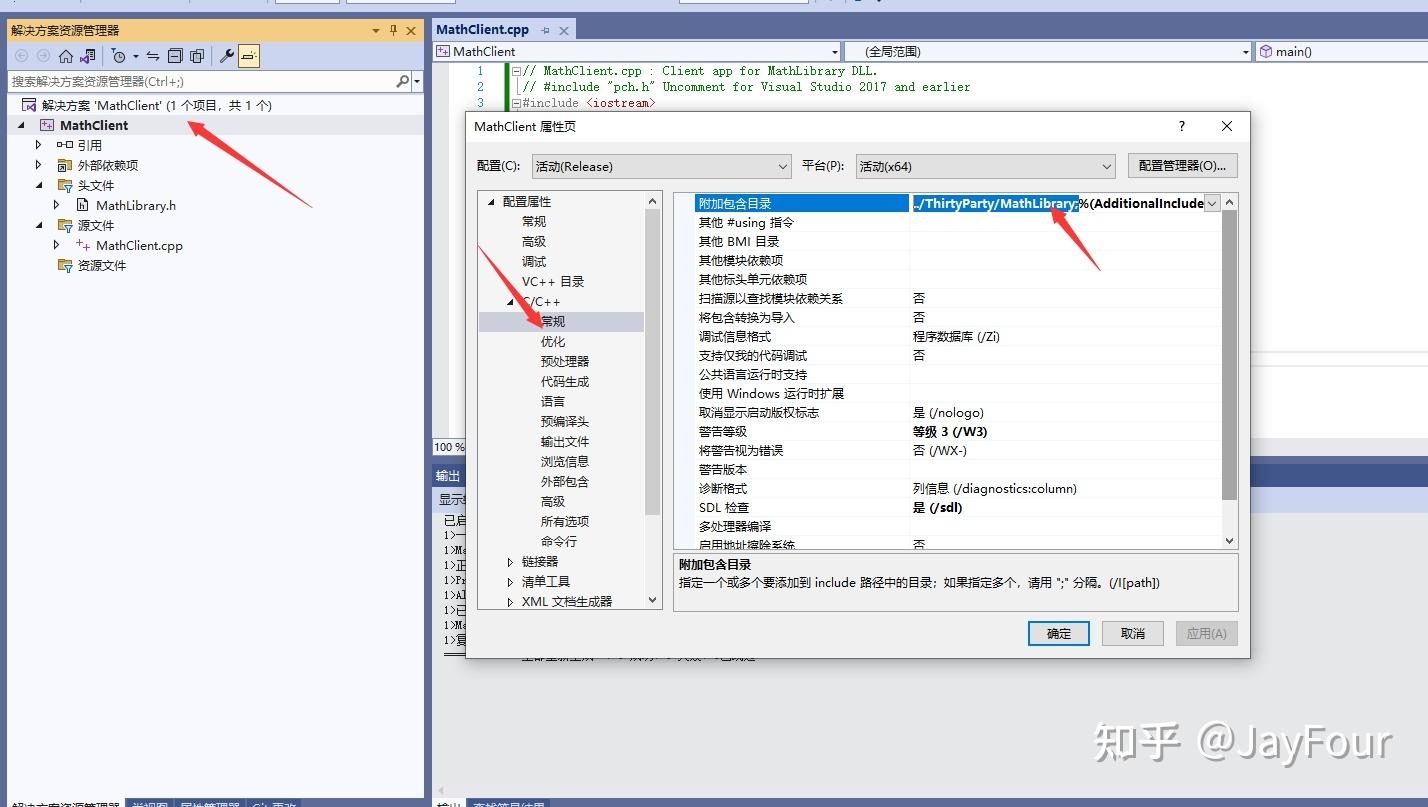1428x807 pixels.
Task: Select the Sync with Active Document icon
Action: tap(153, 57)
